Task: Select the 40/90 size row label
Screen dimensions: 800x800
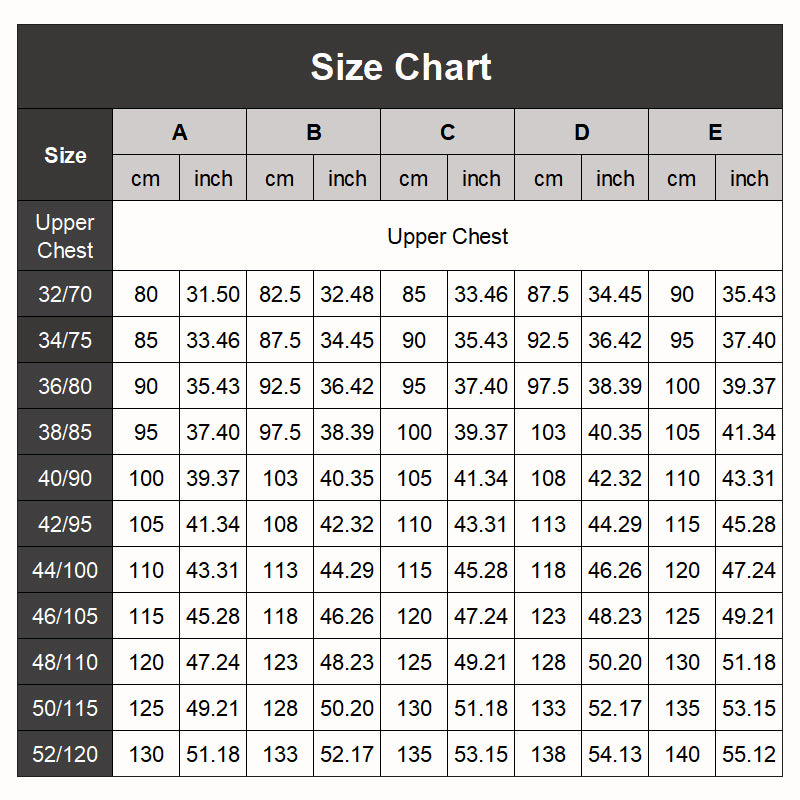Action: click(x=65, y=478)
